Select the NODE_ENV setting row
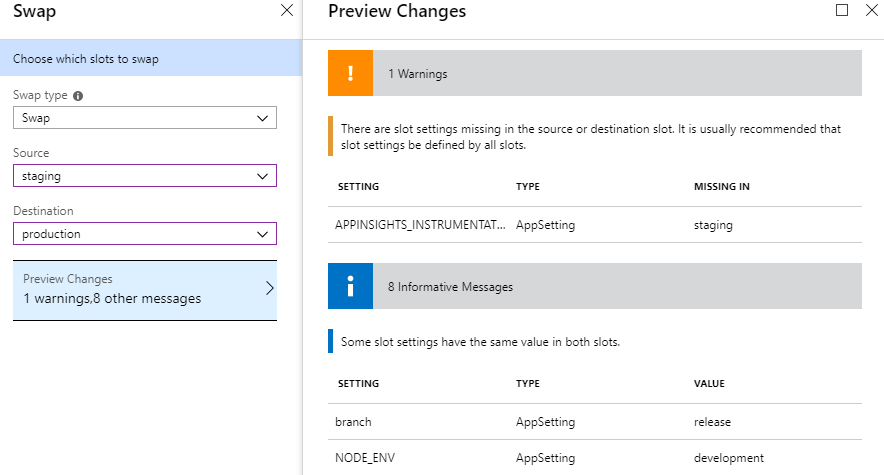This screenshot has width=884, height=475. tap(595, 458)
